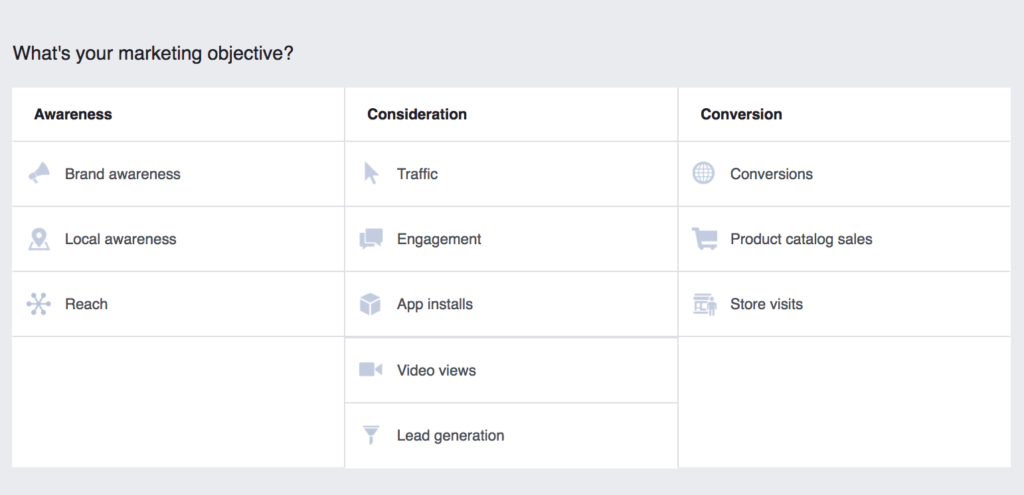The image size is (1024, 495).
Task: Select the Traffic objective label
Action: (x=417, y=174)
